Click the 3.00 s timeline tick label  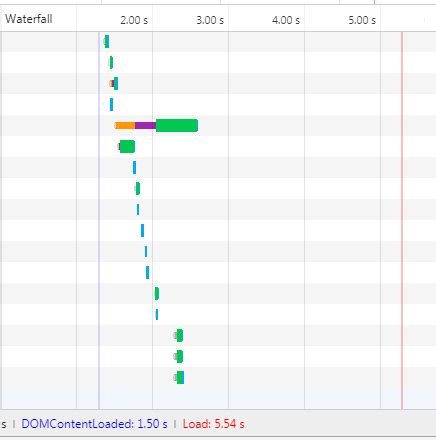tap(210, 20)
